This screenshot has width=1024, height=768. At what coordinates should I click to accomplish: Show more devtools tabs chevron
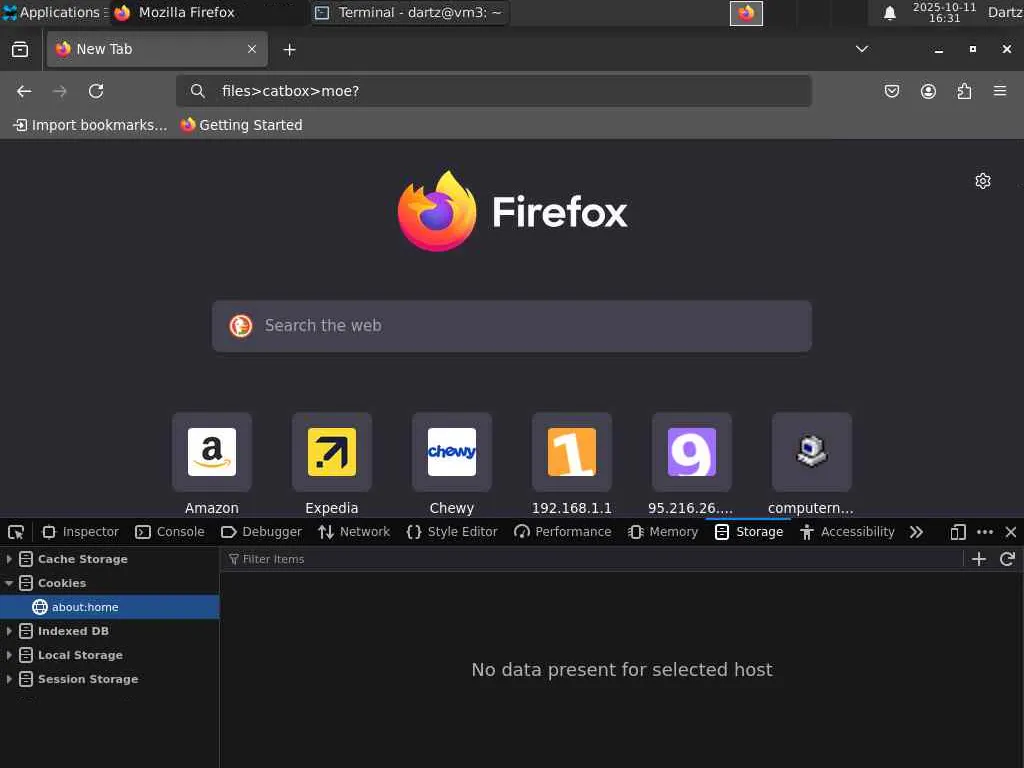coord(916,532)
